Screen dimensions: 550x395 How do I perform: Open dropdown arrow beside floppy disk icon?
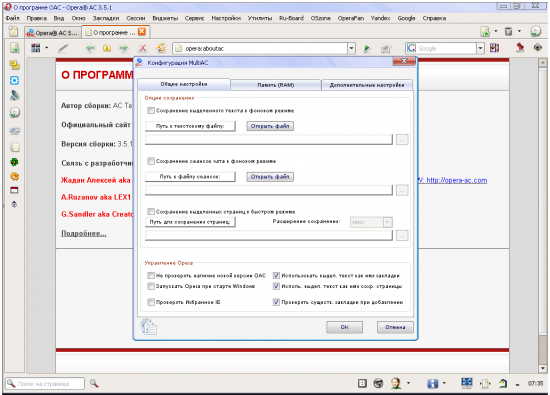coord(444,383)
